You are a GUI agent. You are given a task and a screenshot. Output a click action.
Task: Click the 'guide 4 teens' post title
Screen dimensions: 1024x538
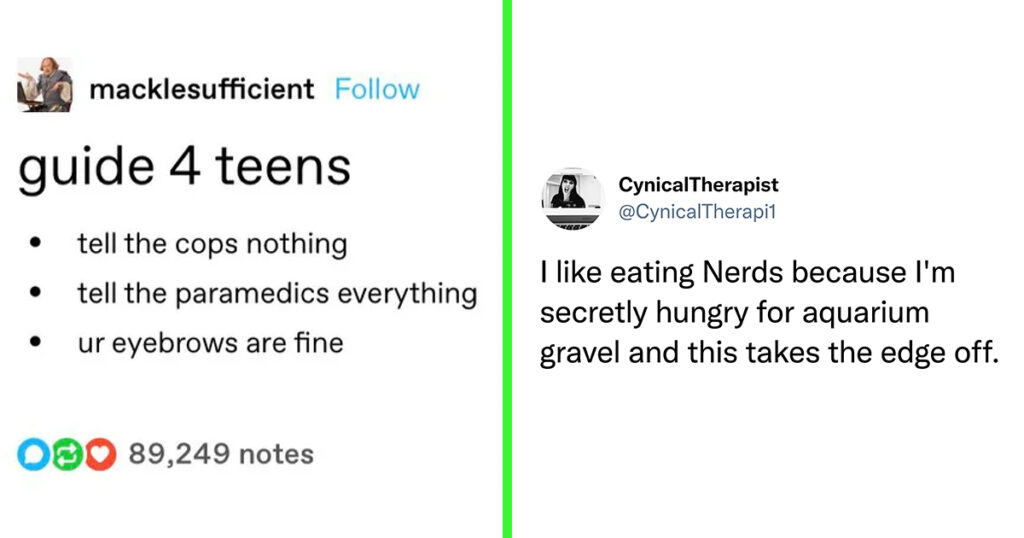click(184, 168)
